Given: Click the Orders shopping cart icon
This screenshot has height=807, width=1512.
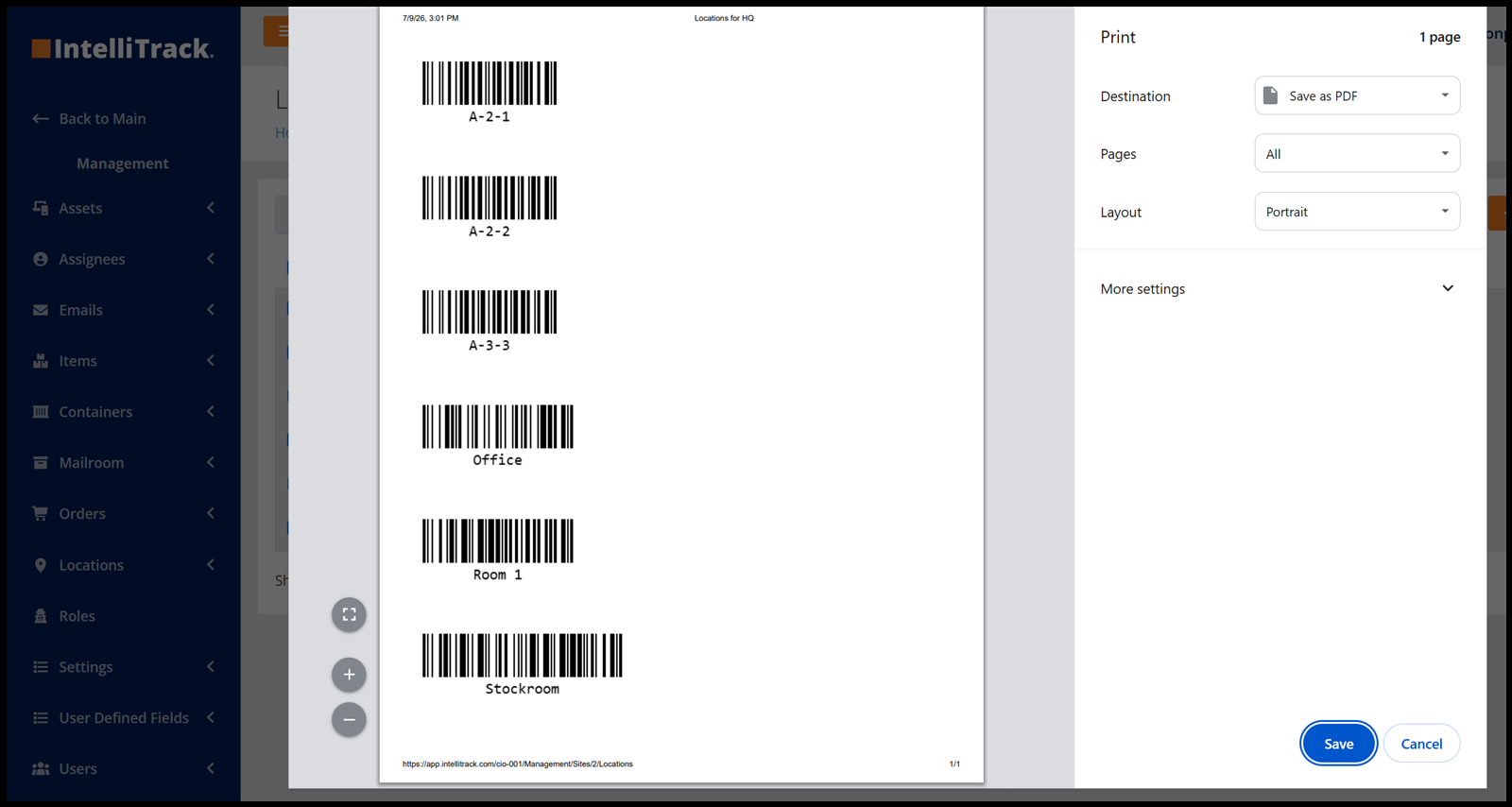Looking at the screenshot, I should 41,513.
